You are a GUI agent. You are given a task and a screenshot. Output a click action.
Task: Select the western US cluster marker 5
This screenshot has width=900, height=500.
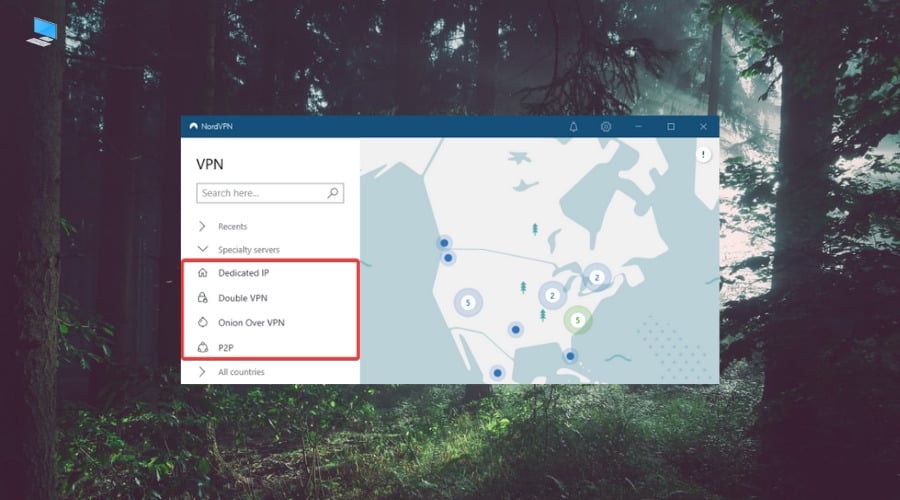468,303
